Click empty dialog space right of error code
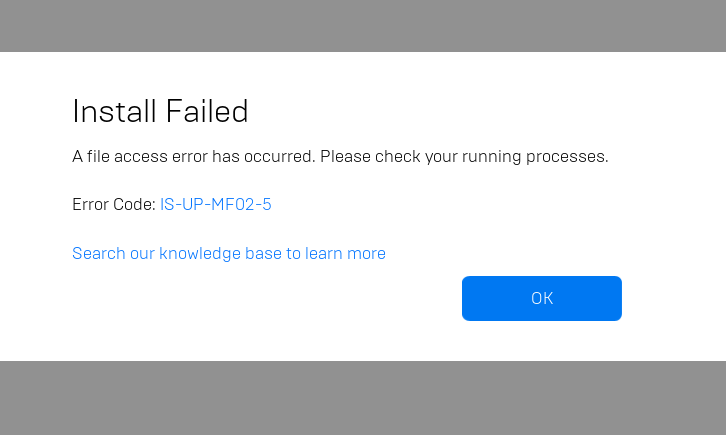This screenshot has width=726, height=435. pyautogui.click(x=463, y=205)
